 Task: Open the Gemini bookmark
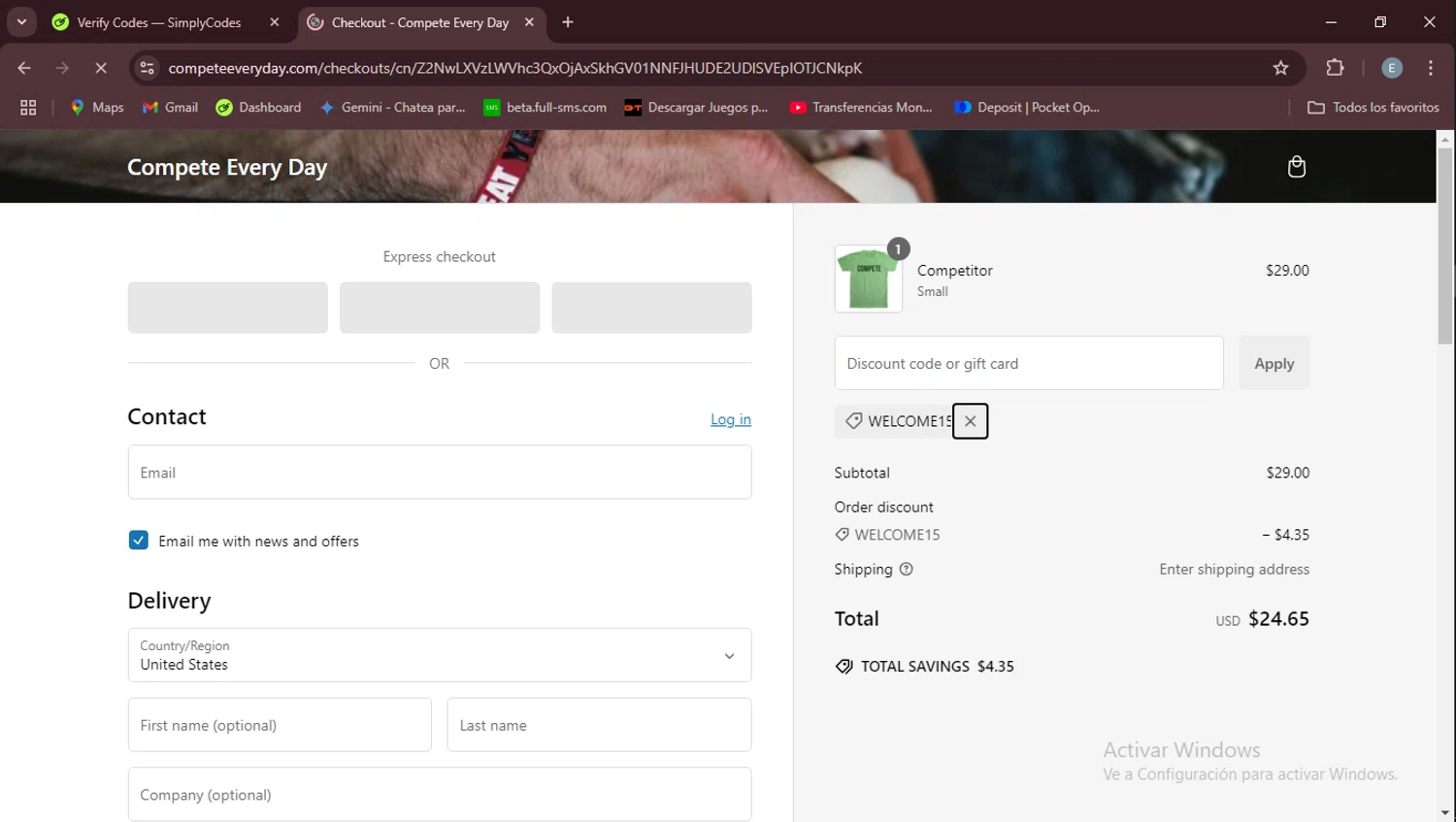point(392,108)
